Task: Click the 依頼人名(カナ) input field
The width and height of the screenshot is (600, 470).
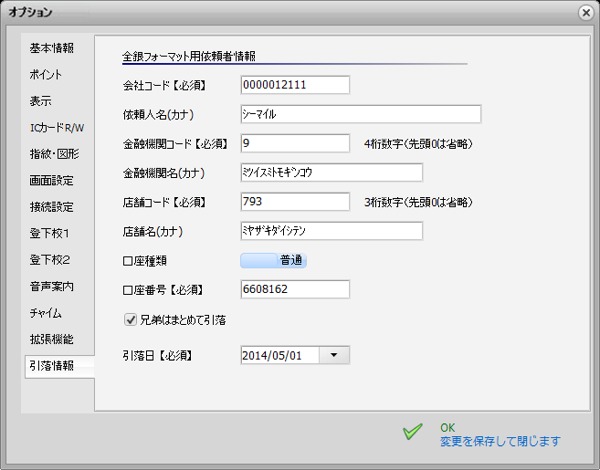Action: point(361,114)
